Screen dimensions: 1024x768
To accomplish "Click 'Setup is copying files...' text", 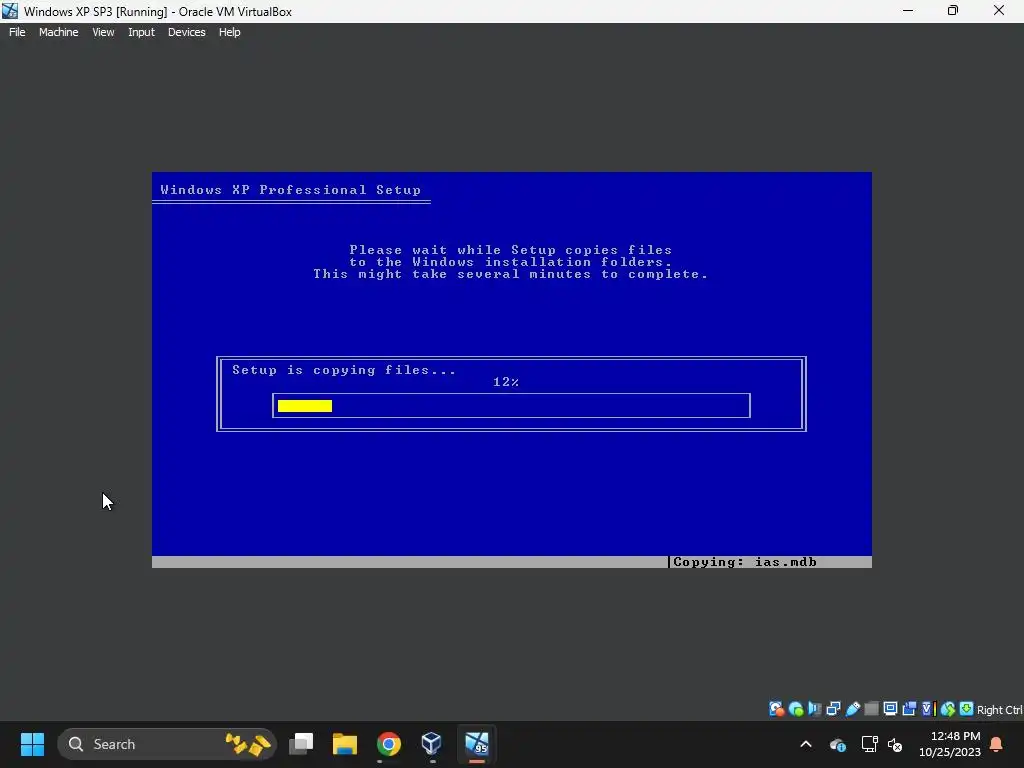I will [344, 370].
